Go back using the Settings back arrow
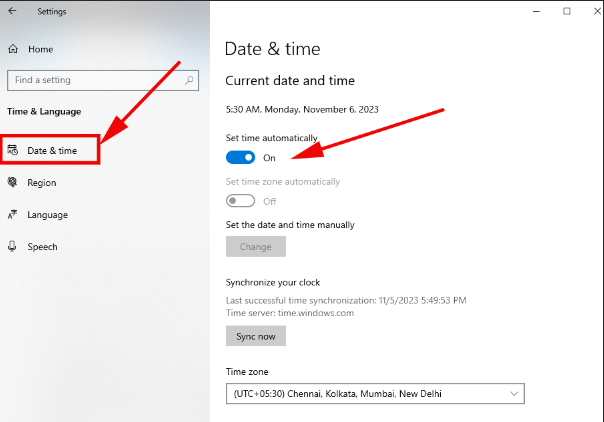 pyautogui.click(x=12, y=11)
